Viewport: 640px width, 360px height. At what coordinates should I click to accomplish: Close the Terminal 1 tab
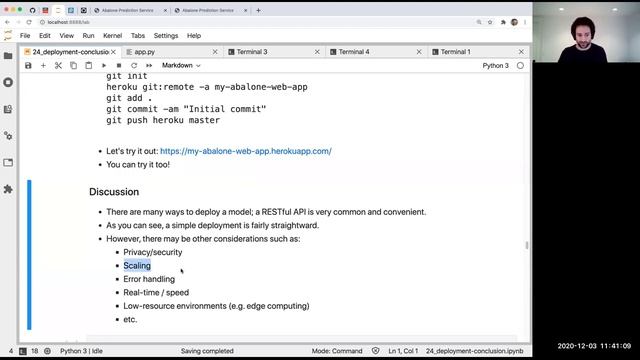tap(521, 52)
